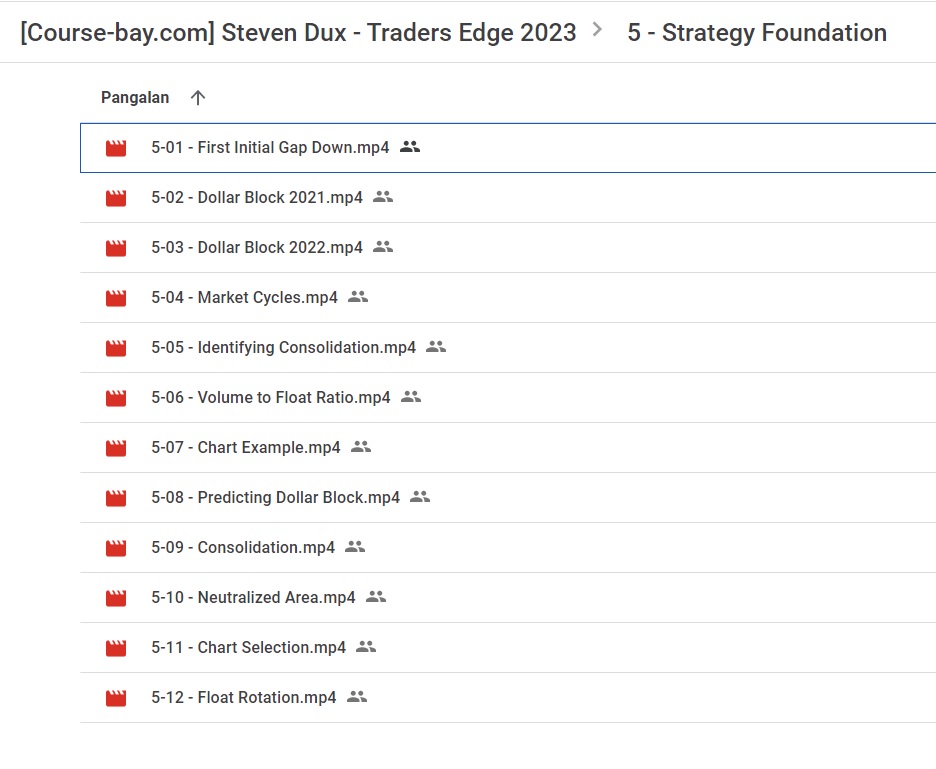Click shared icon beside Neutralized Area

coord(376,596)
